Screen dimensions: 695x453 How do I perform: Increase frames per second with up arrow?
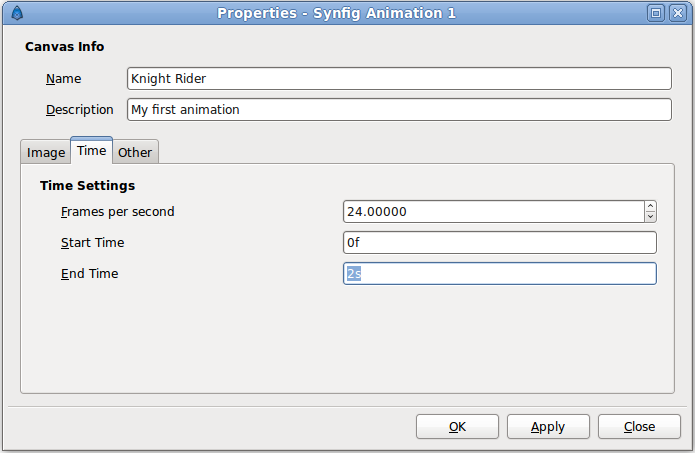click(x=650, y=207)
